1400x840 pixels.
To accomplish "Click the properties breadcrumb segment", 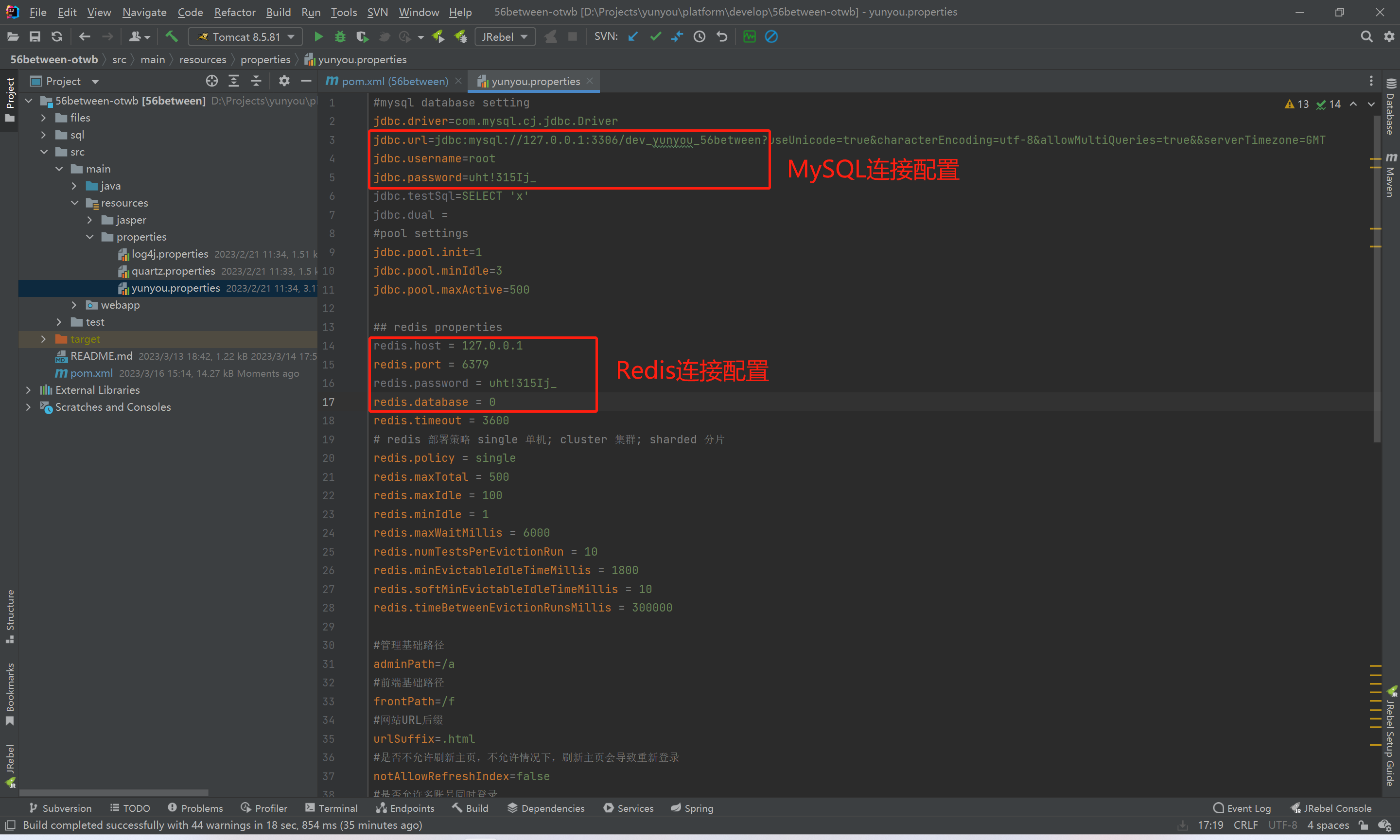I will (265, 59).
